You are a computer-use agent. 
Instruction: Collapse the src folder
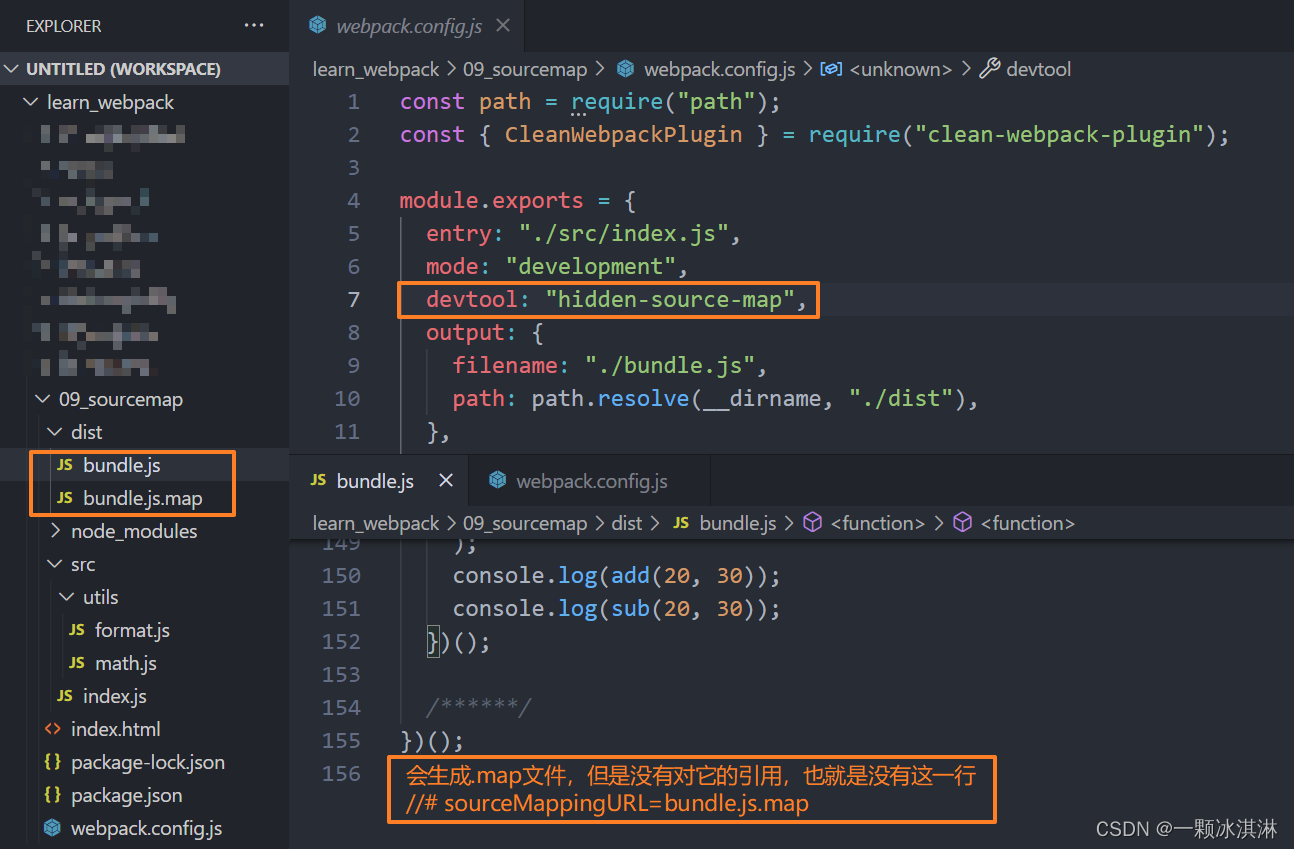54,564
